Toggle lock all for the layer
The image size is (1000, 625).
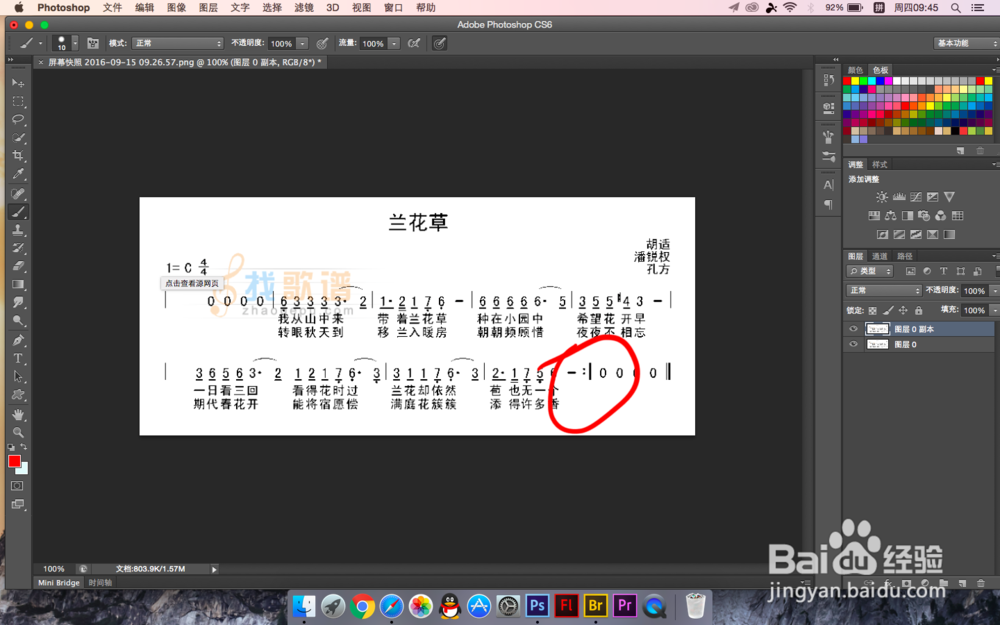click(918, 311)
